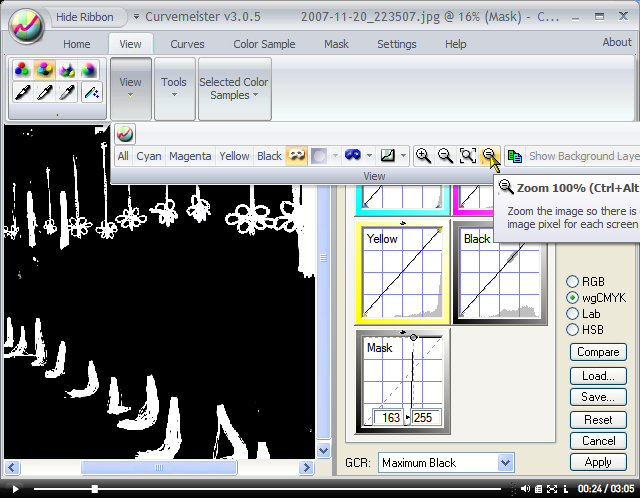Select the RGB color balls icon
Screen dimensions: 640x498
[x=22, y=70]
